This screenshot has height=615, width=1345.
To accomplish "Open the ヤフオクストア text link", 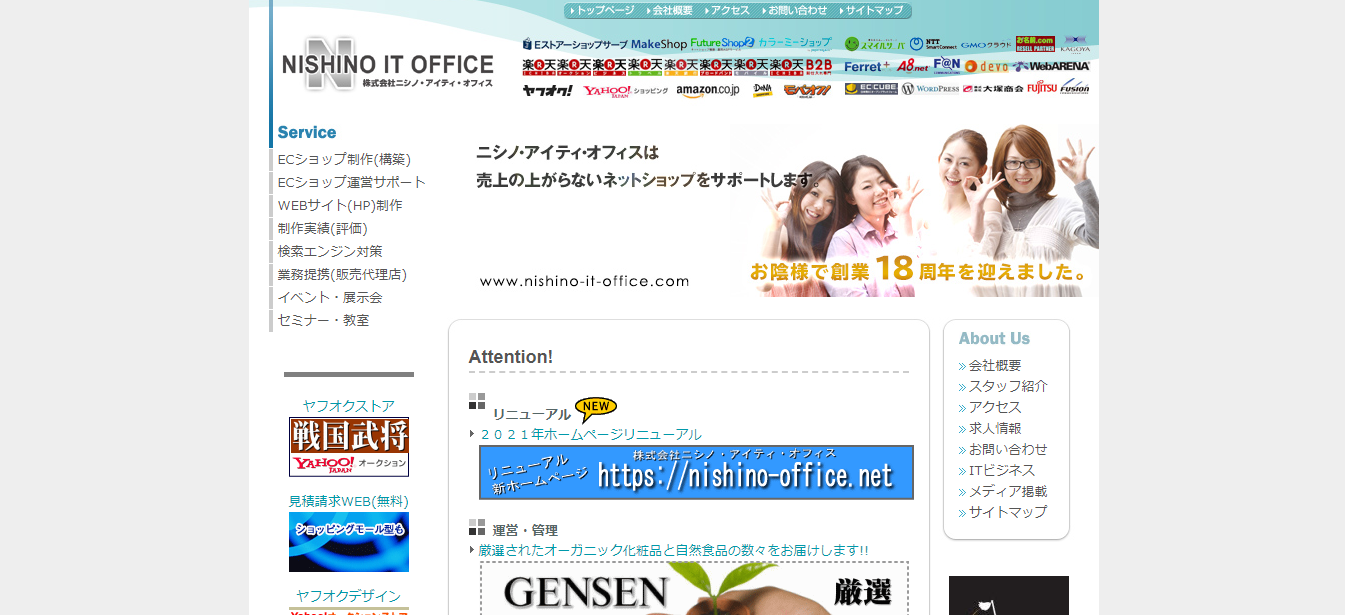I will click(x=349, y=405).
